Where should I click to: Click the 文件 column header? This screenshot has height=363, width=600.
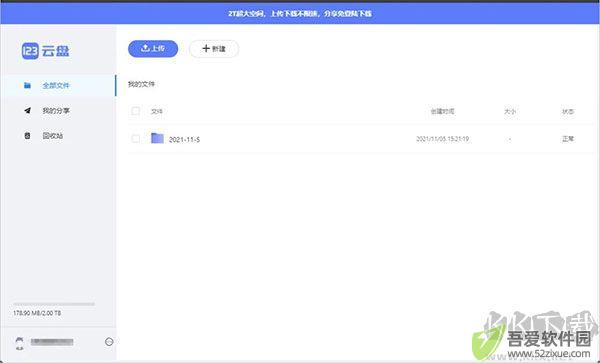pyautogui.click(x=157, y=111)
